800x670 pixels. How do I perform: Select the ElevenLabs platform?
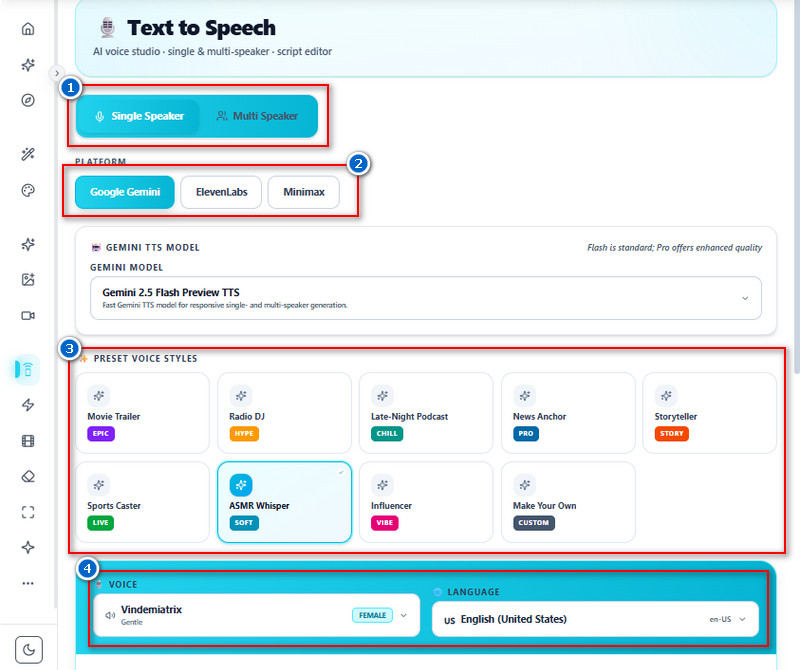[221, 192]
